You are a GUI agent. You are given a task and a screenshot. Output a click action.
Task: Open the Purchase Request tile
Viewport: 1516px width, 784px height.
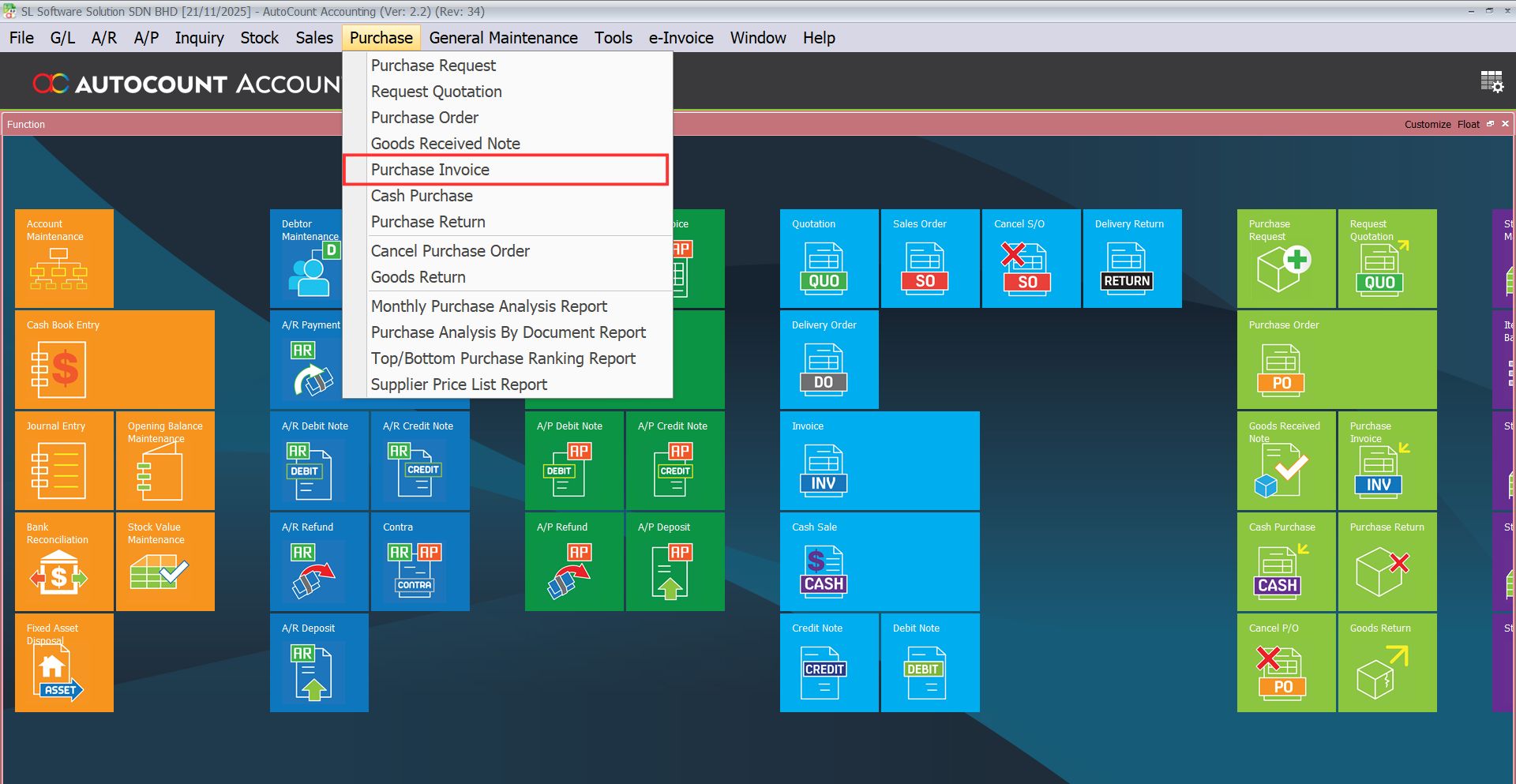click(1285, 258)
